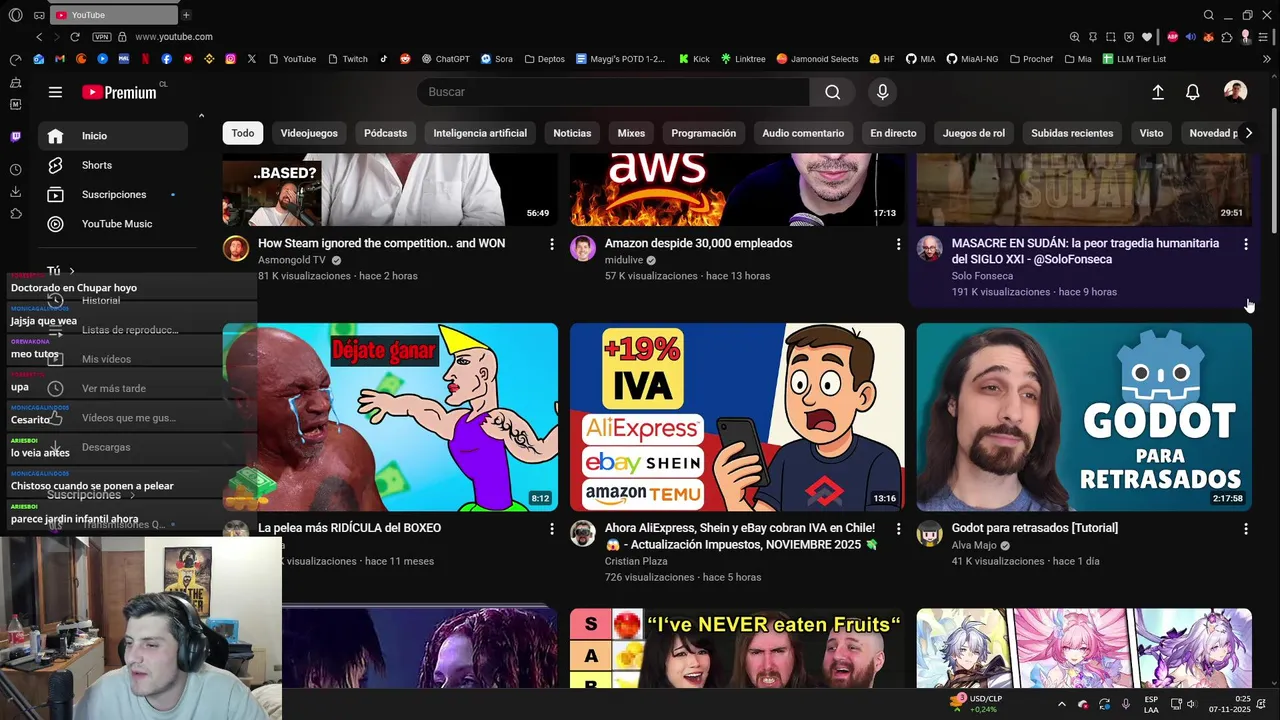This screenshot has height=720, width=1280.
Task: Click the taskbar volume speaker icon
Action: (x=1194, y=704)
